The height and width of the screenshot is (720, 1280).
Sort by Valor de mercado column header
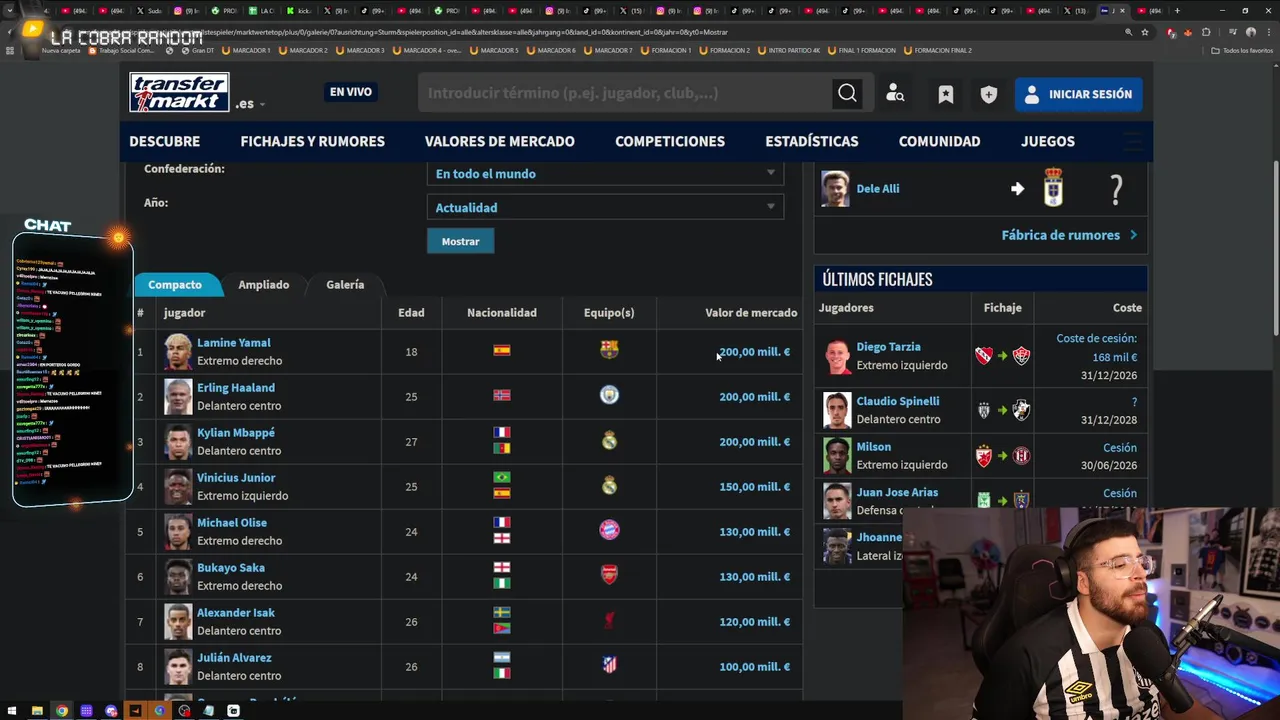751,313
